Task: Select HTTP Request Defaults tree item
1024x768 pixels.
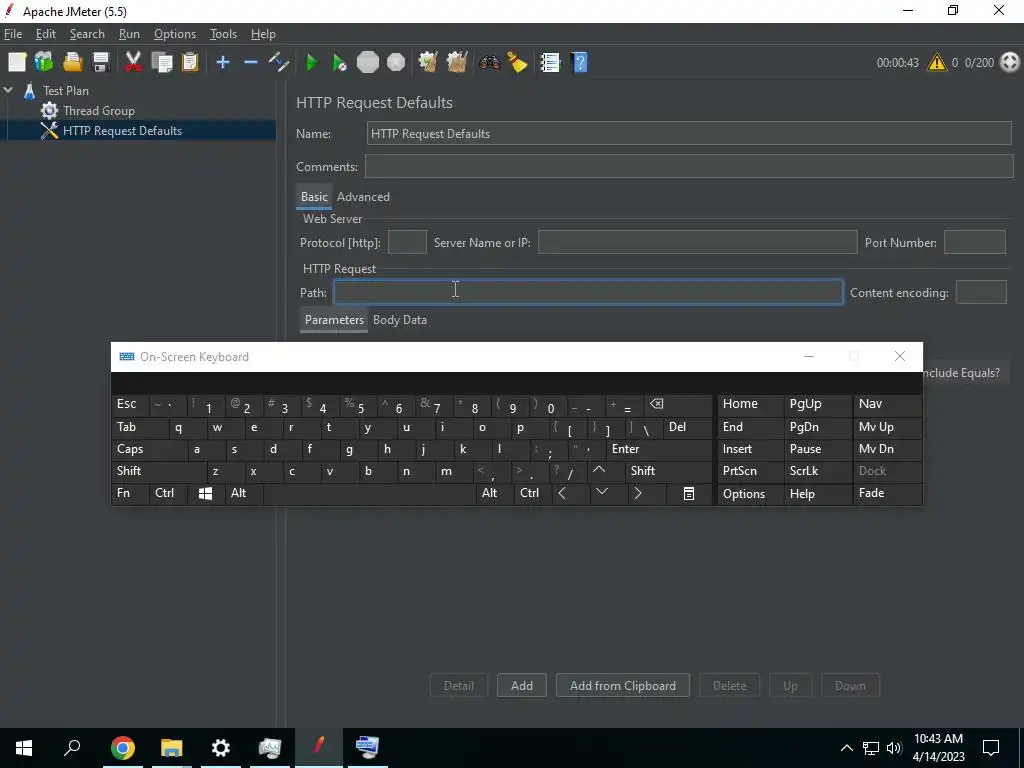Action: pos(122,131)
